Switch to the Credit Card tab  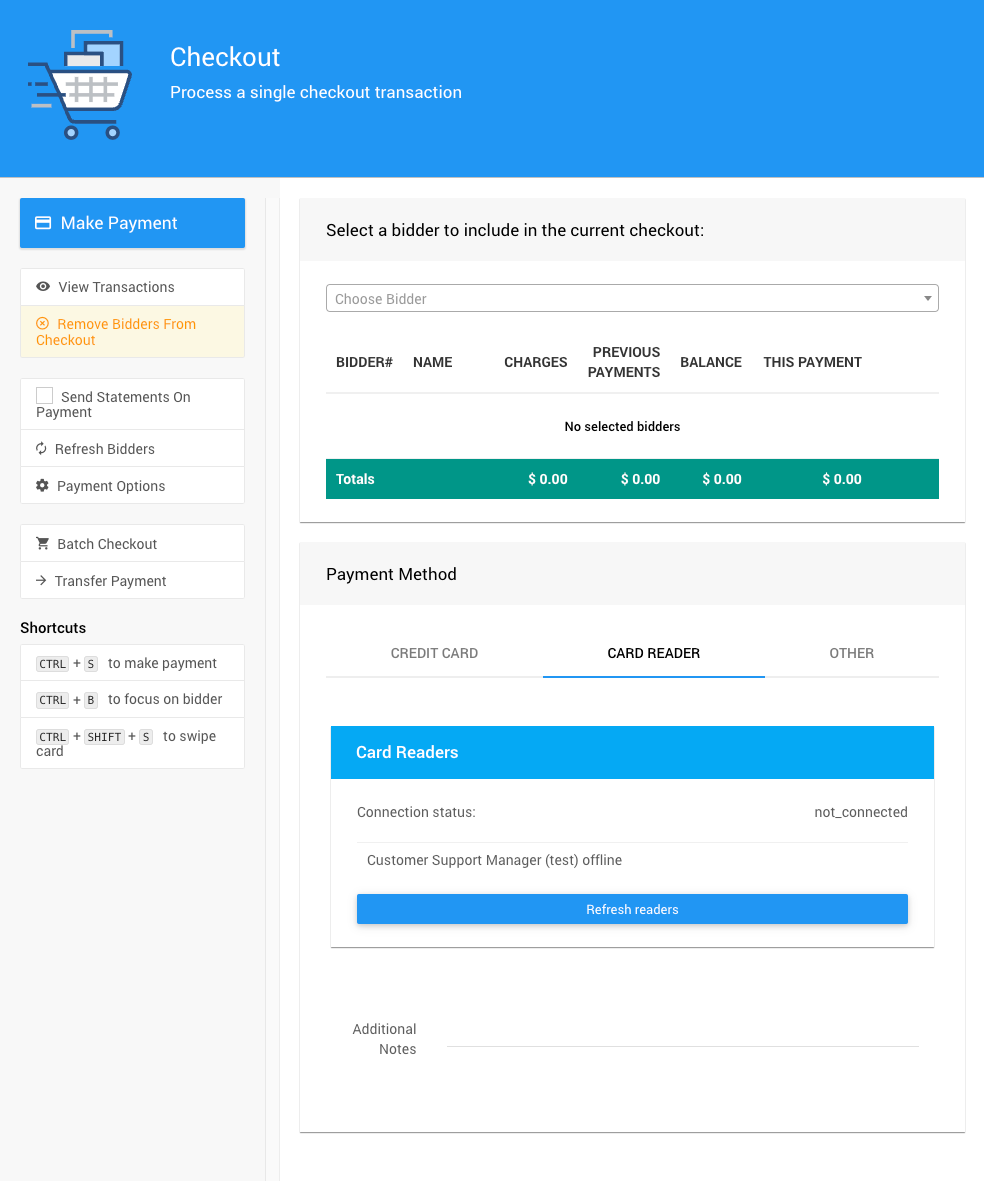[434, 653]
